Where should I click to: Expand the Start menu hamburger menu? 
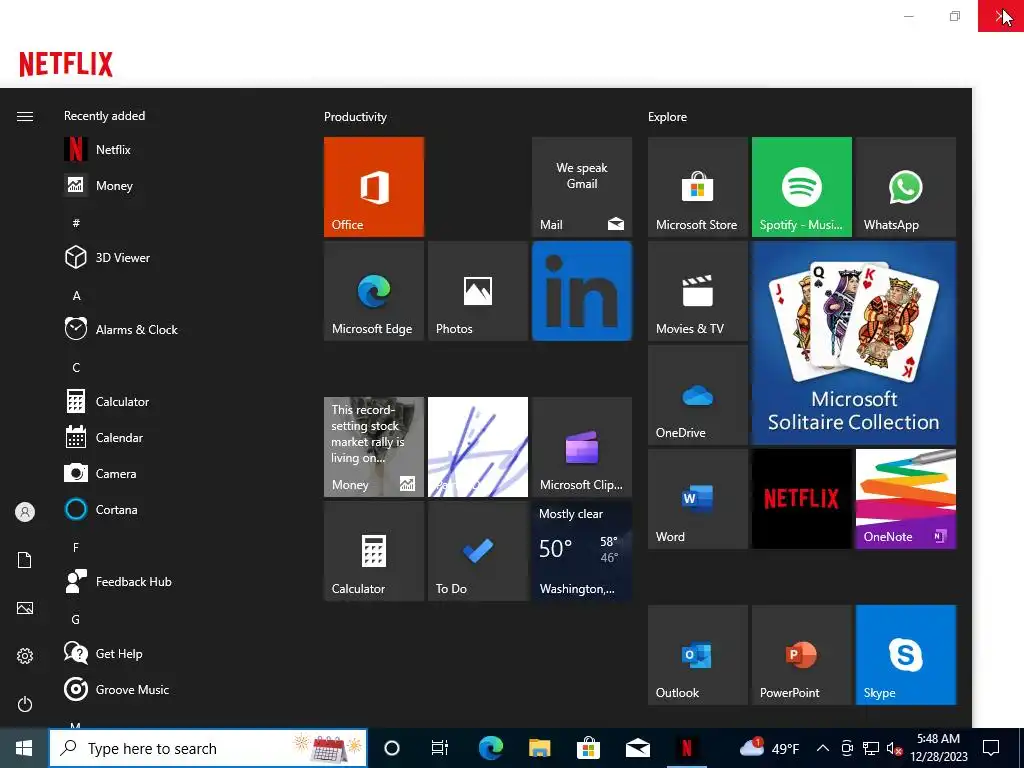pos(25,116)
